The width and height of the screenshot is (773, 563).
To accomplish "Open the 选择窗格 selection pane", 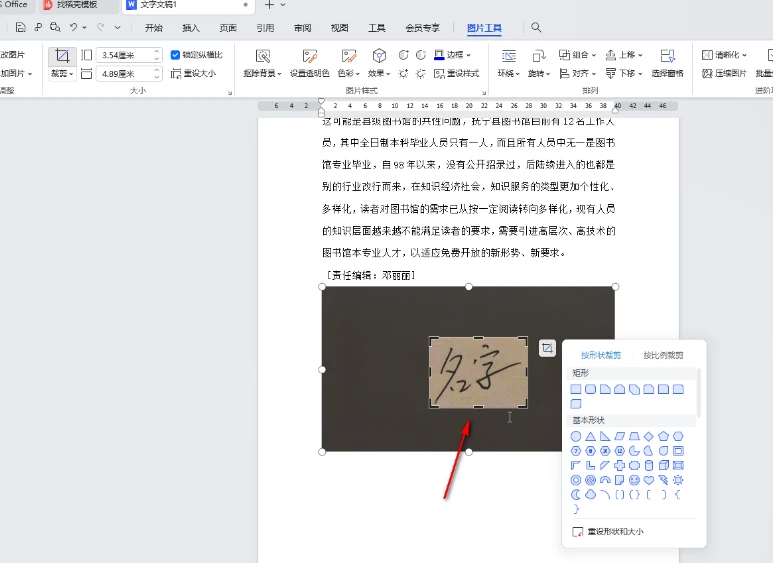I will coord(667,63).
